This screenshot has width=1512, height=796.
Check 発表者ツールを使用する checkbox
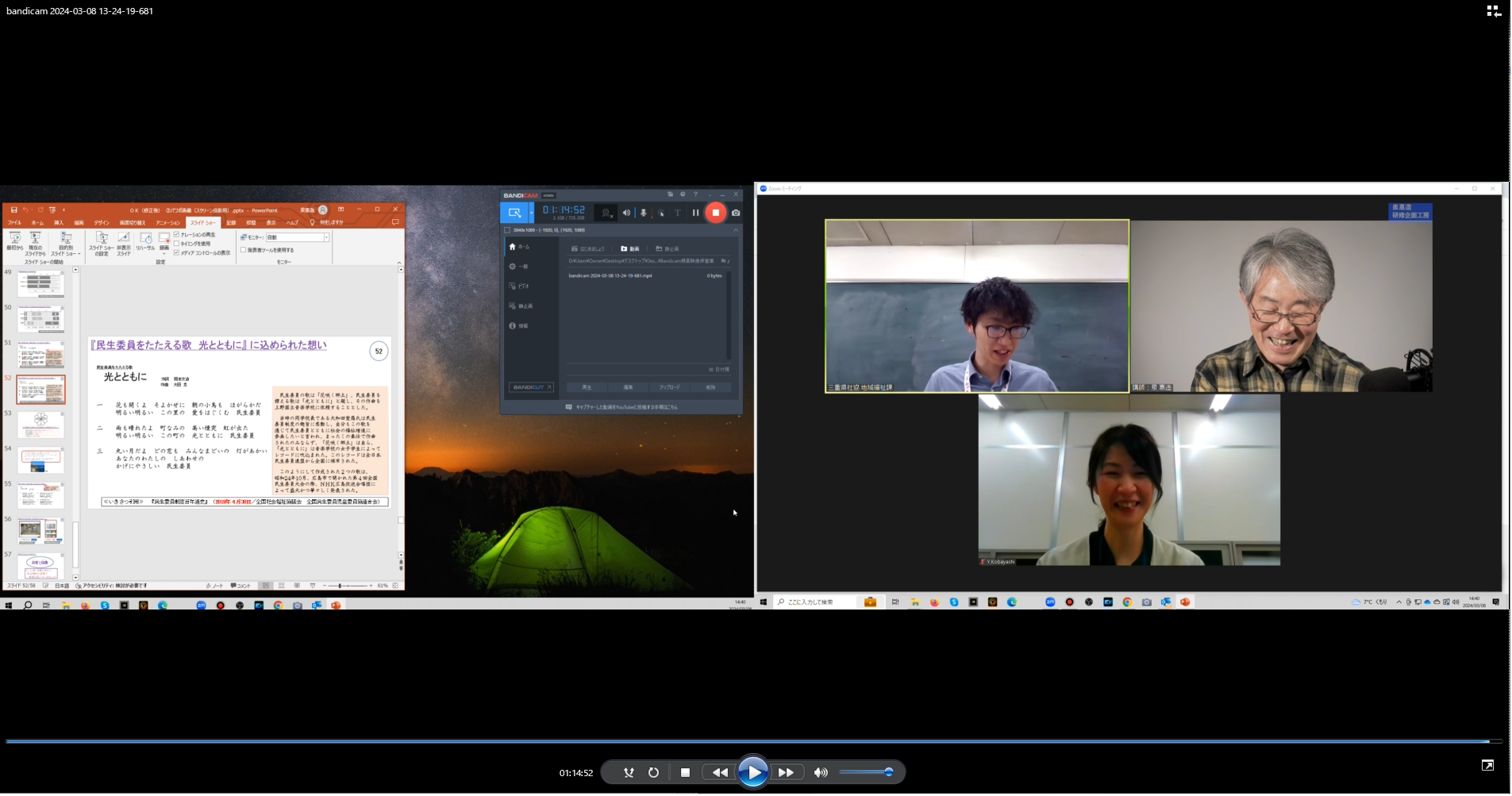243,250
